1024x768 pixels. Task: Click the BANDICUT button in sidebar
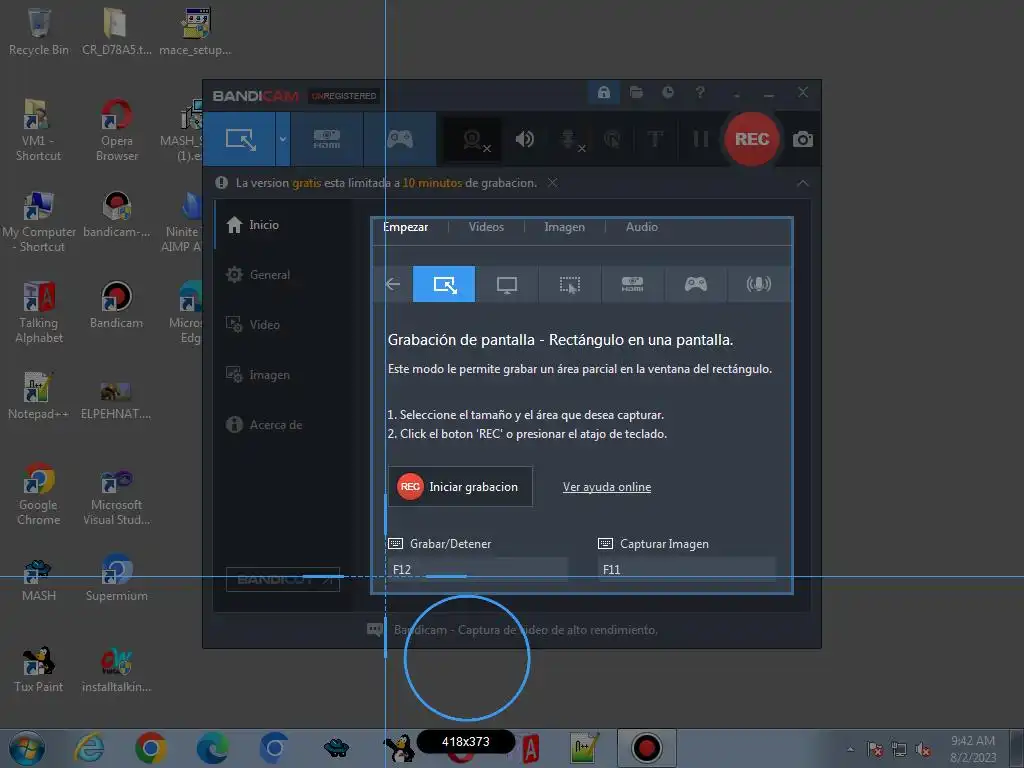tap(283, 579)
